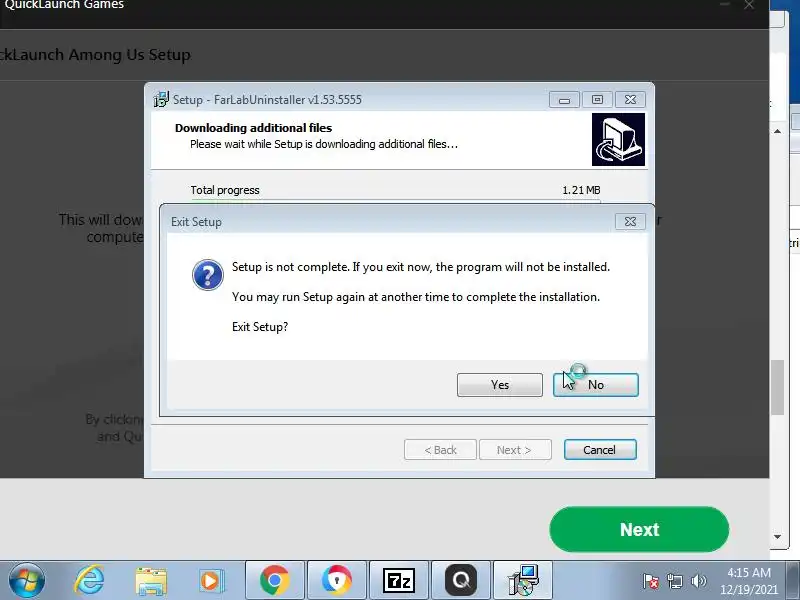Viewport: 800px width, 600px height.
Task: Click the scroll up arrow at right
Action: [777, 131]
